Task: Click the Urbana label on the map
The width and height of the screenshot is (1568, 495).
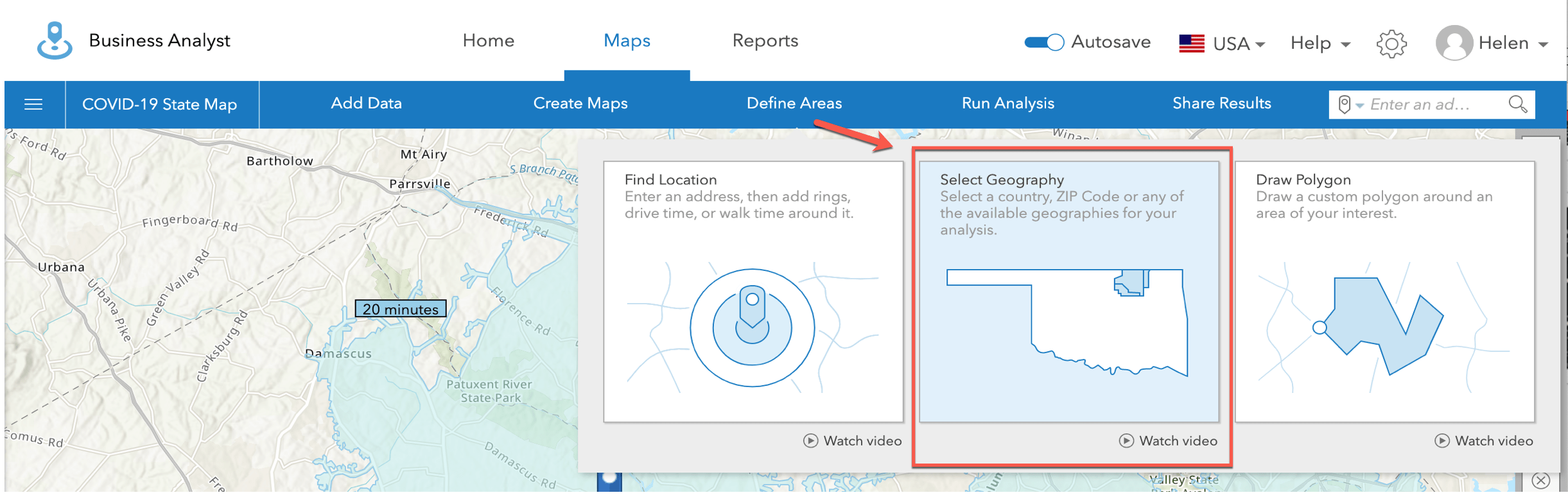Action: tap(61, 266)
